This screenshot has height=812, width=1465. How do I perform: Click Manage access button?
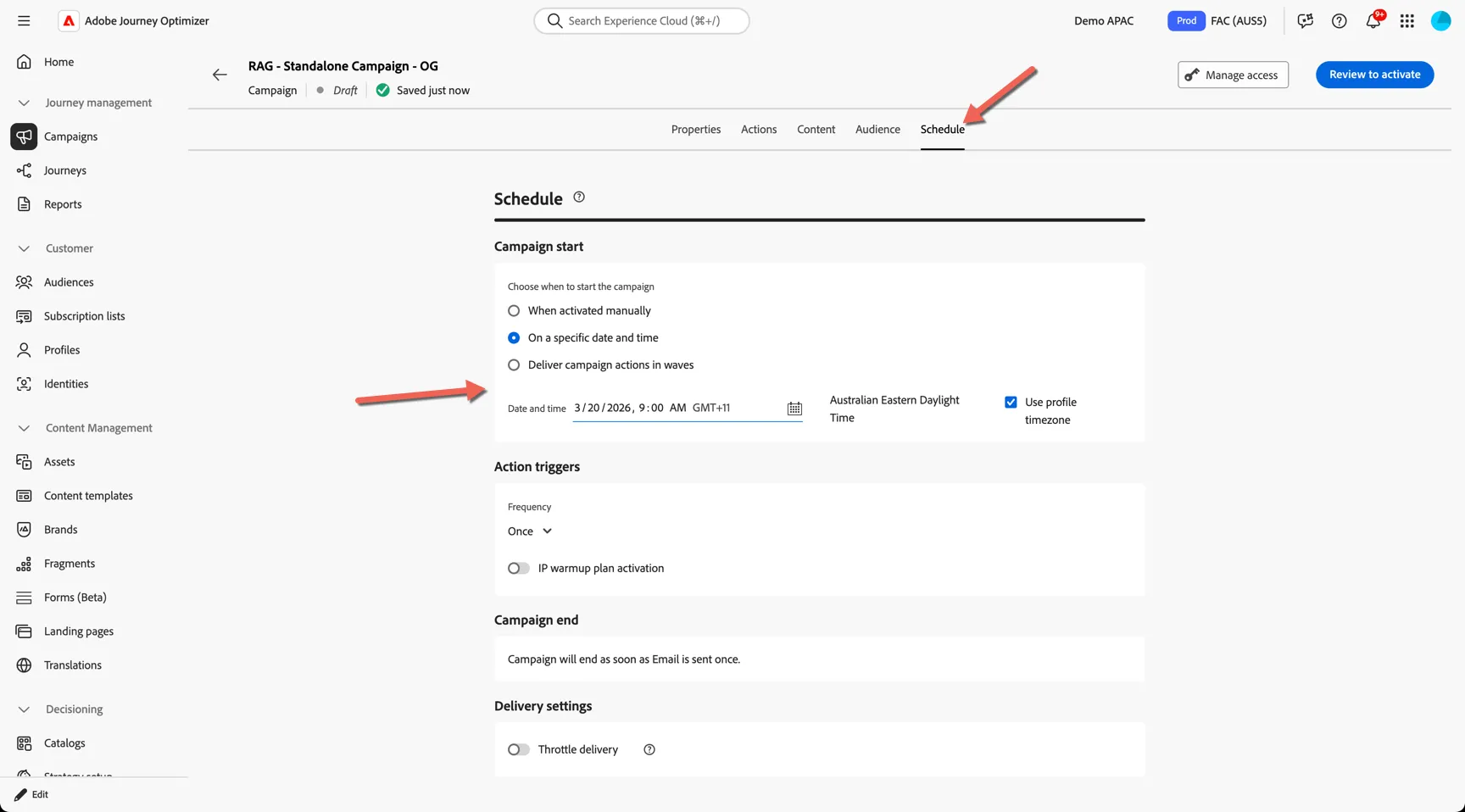tap(1234, 75)
